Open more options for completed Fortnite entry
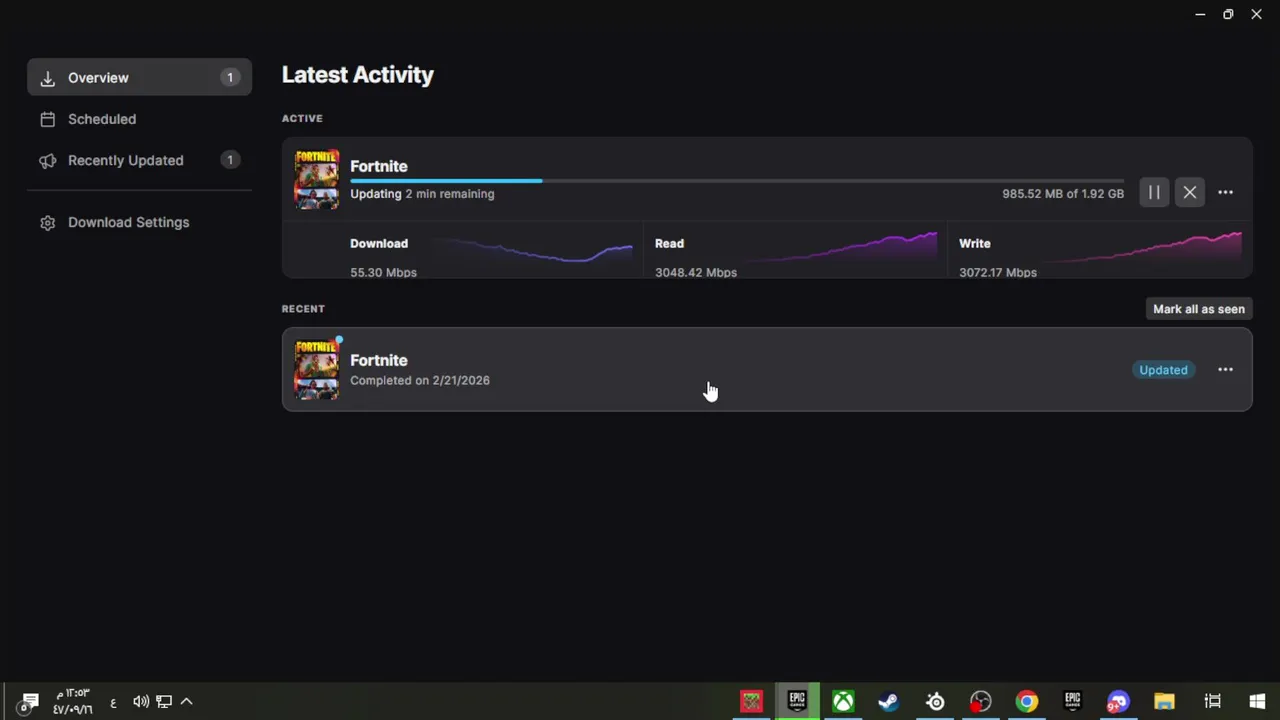Image resolution: width=1280 pixels, height=720 pixels. (x=1225, y=370)
